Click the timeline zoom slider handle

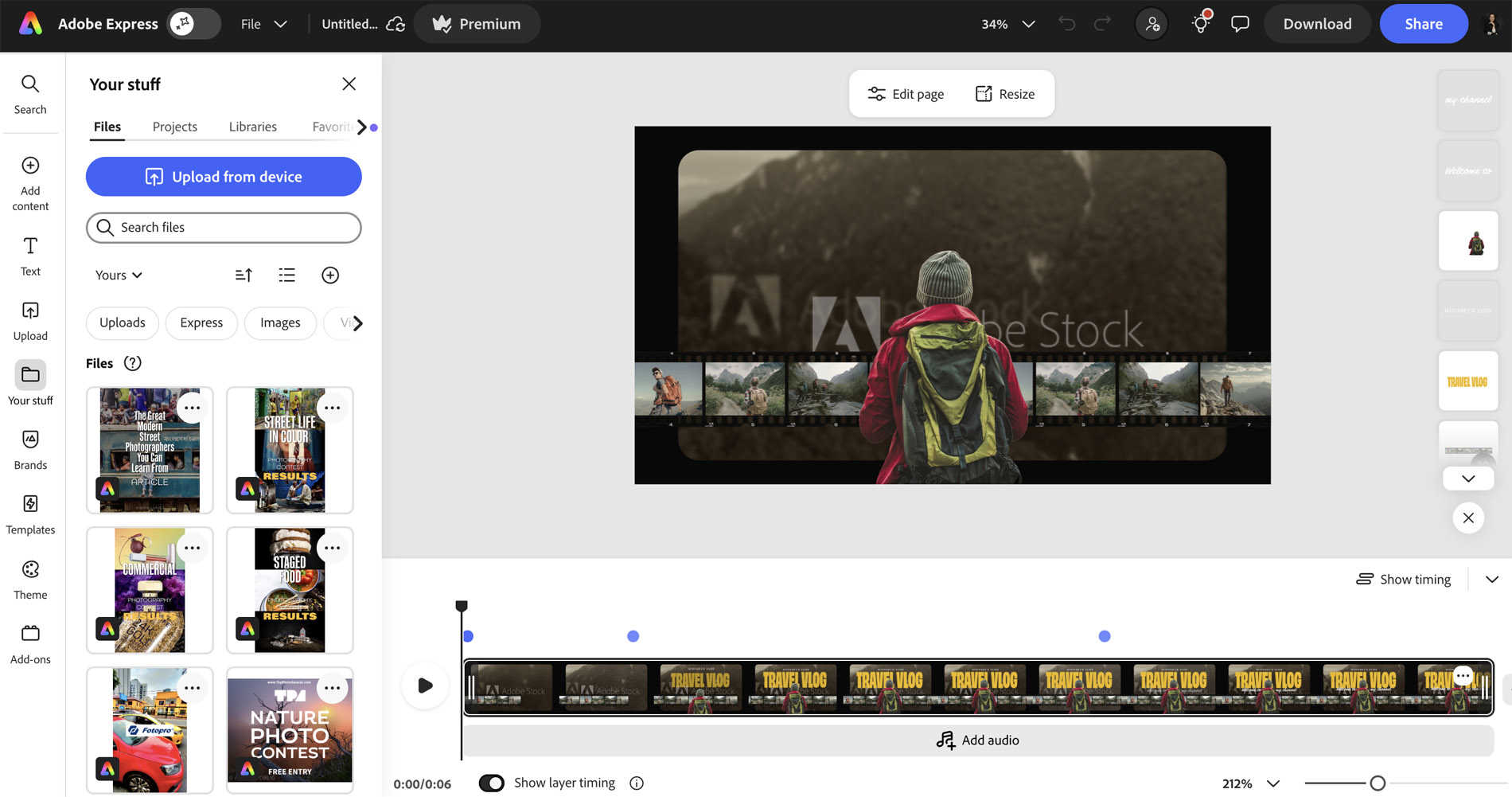point(1378,783)
